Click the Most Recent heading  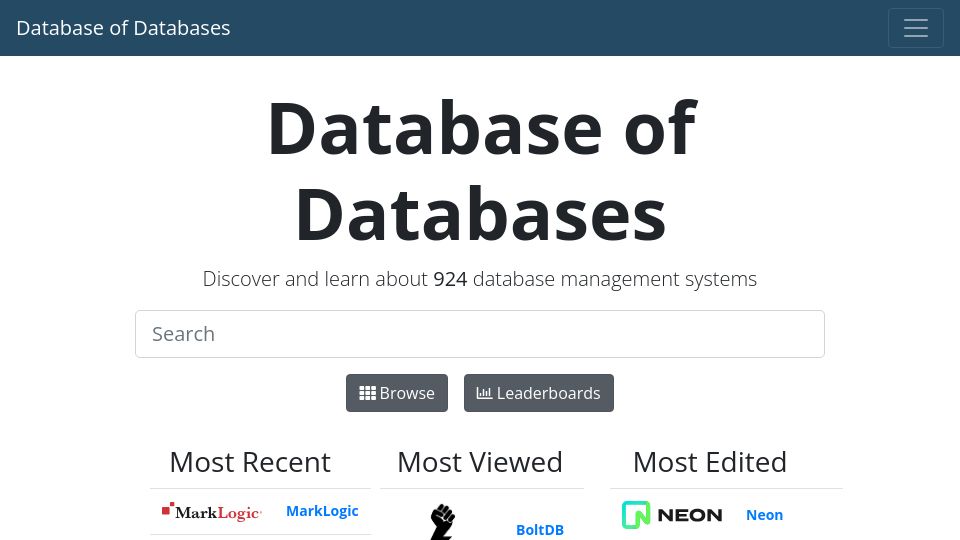[x=250, y=462]
